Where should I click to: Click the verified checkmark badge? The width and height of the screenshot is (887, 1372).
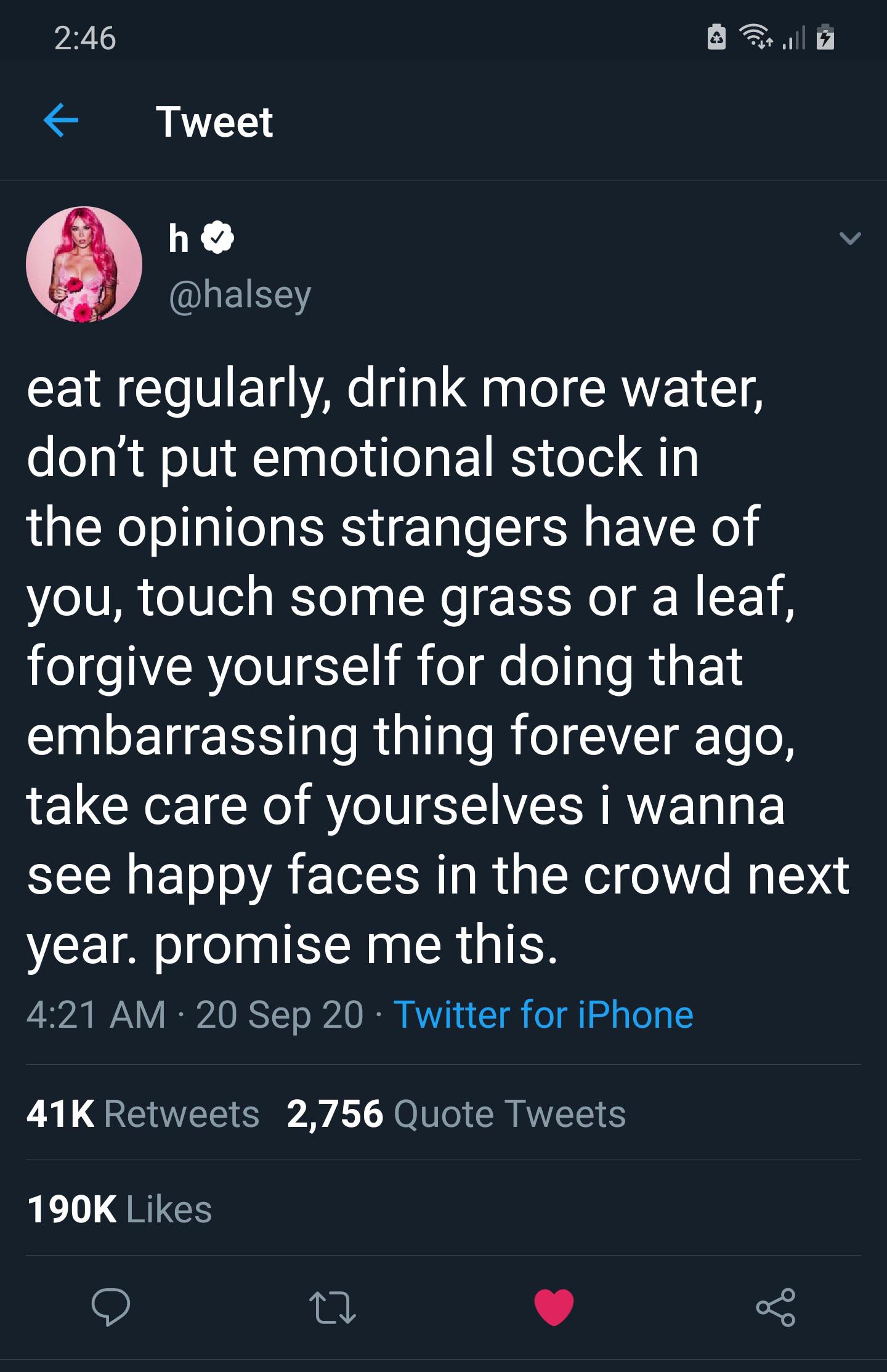(218, 239)
